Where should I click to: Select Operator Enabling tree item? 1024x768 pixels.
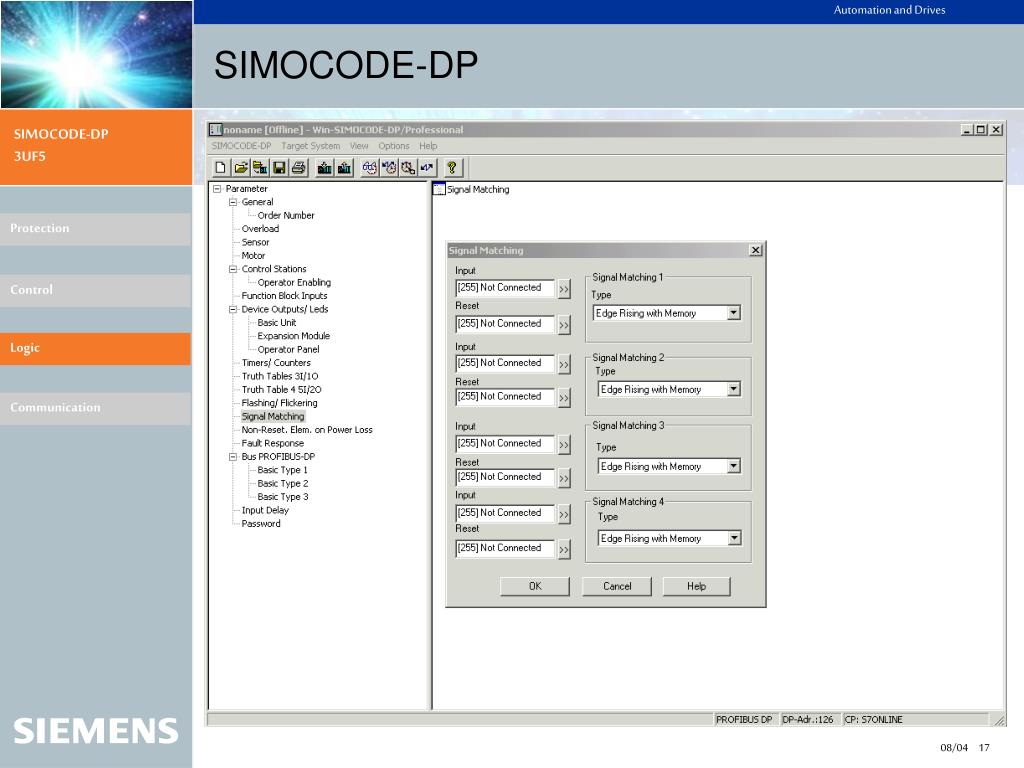pos(294,283)
